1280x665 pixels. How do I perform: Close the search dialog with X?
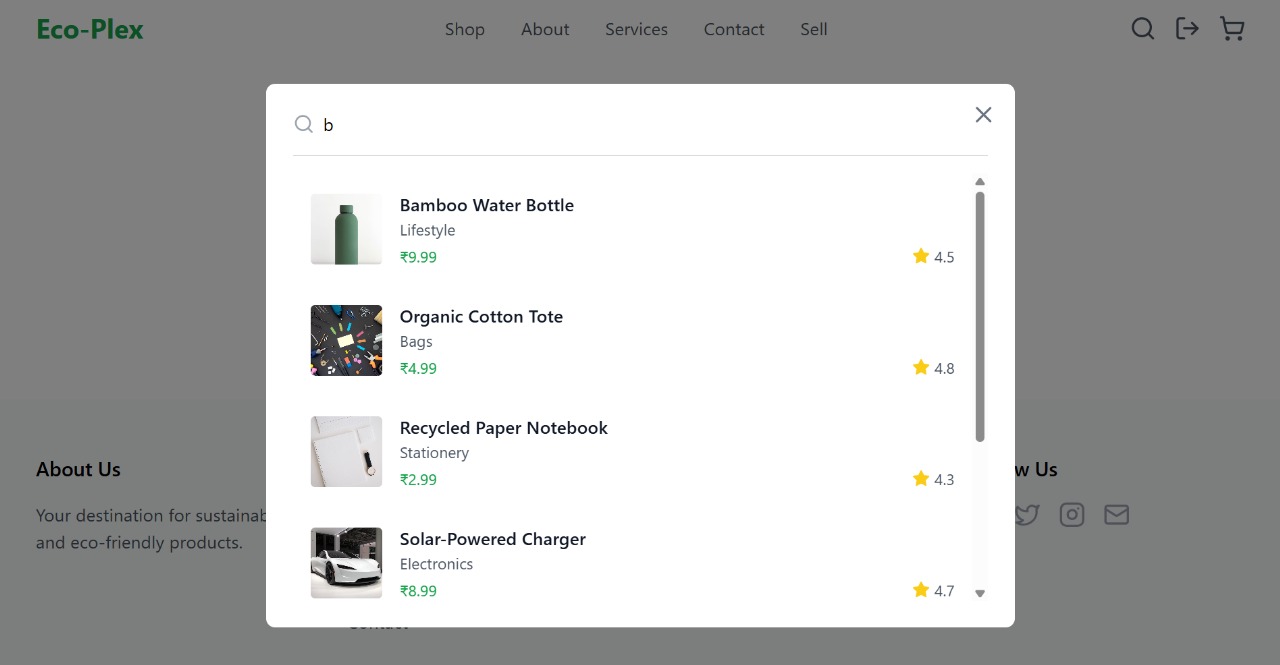click(x=983, y=115)
